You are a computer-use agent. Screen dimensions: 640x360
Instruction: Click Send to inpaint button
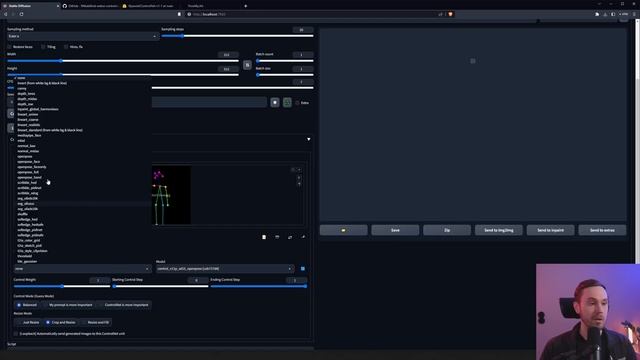550,230
